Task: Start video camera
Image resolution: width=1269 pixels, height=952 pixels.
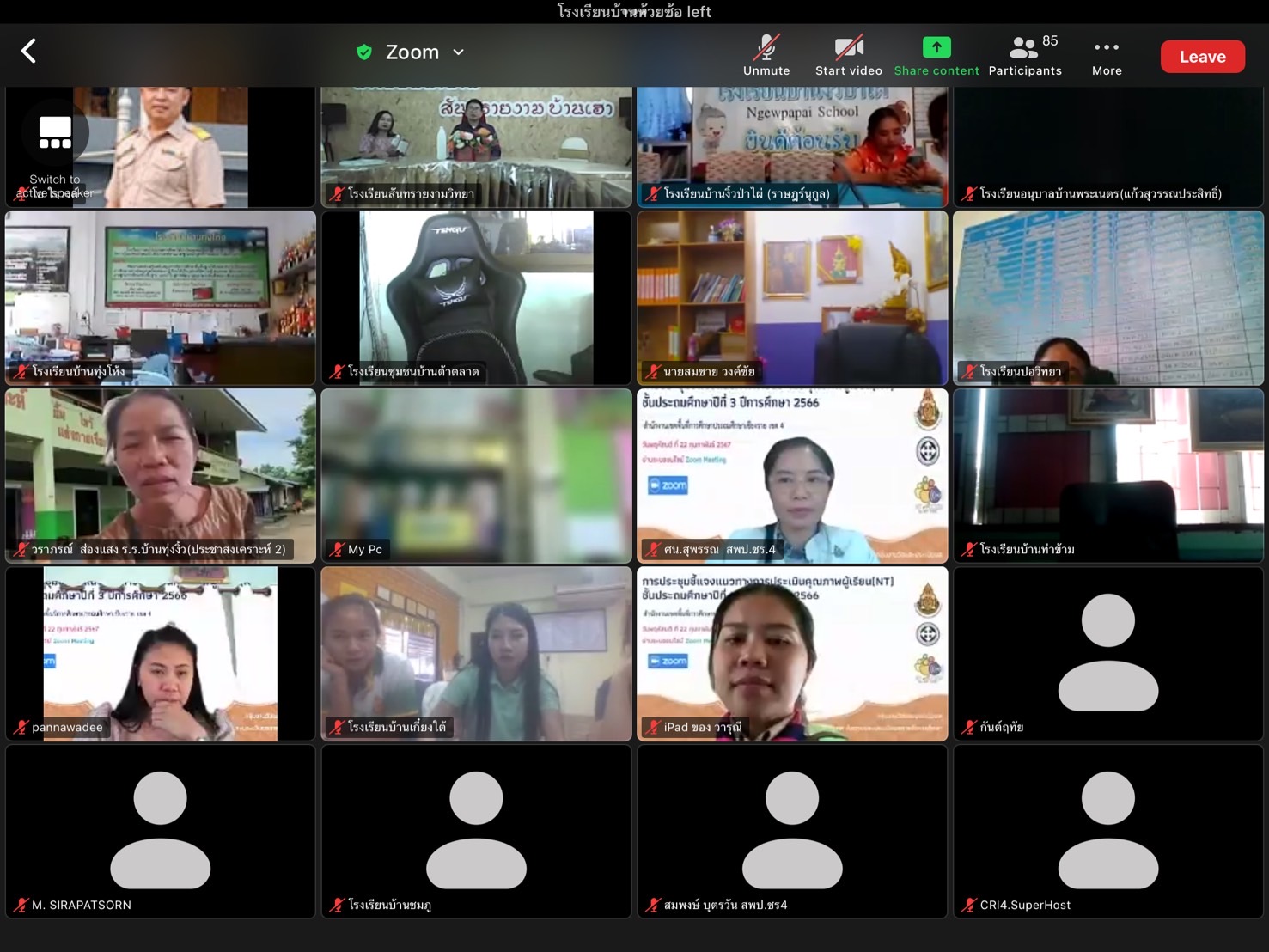Action: (x=849, y=55)
